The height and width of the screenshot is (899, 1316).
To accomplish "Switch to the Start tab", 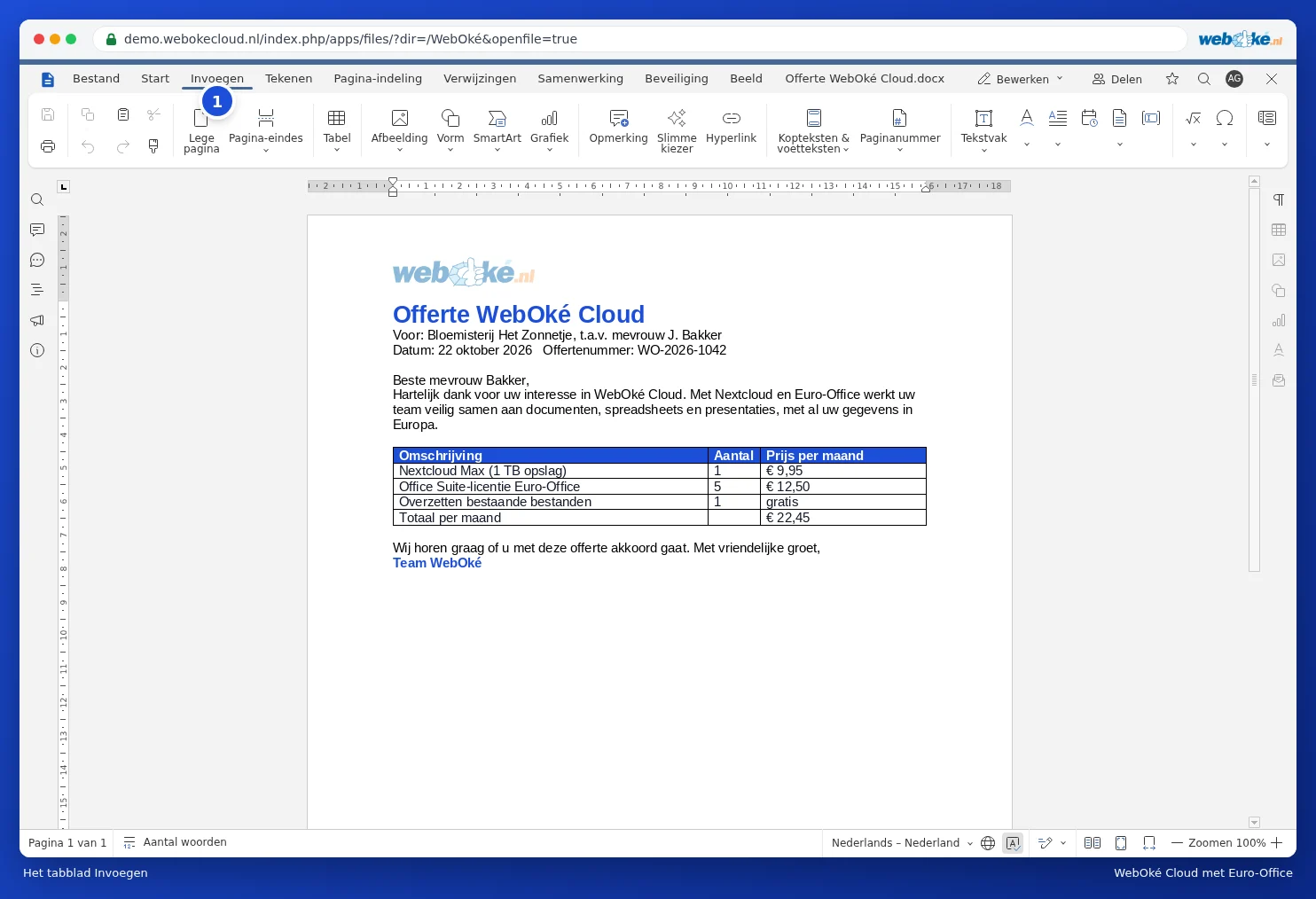I will point(155,79).
